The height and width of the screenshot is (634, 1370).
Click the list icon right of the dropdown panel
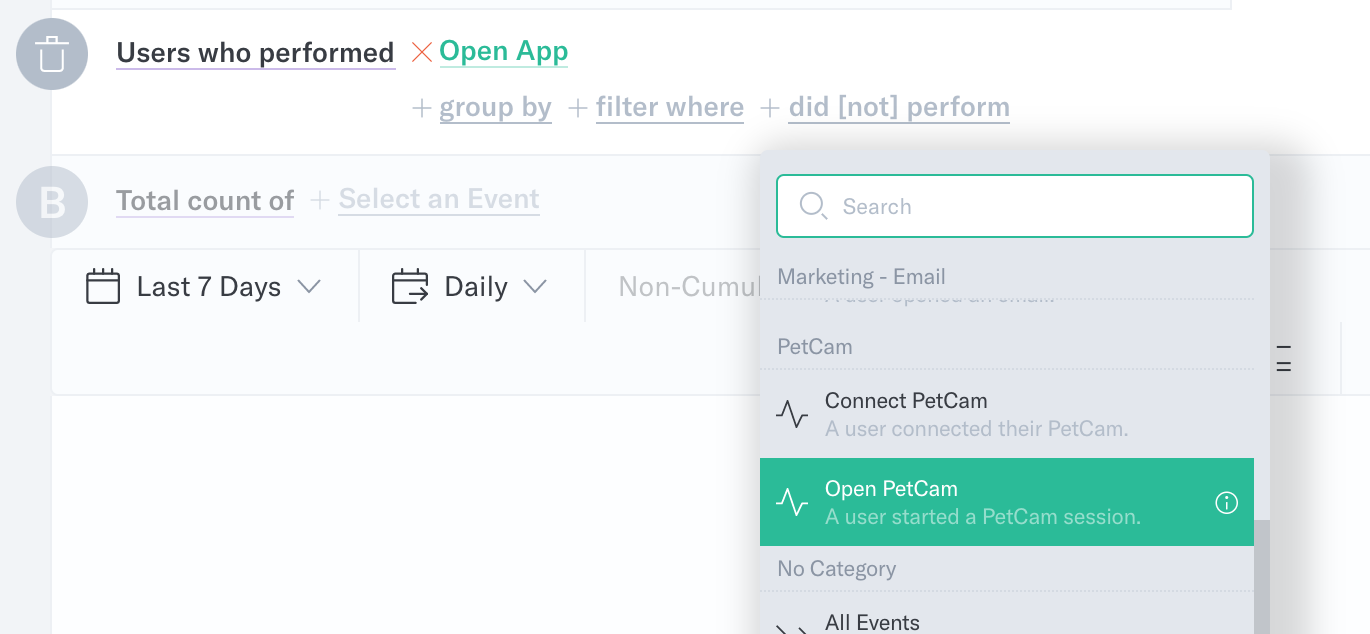coord(1284,358)
